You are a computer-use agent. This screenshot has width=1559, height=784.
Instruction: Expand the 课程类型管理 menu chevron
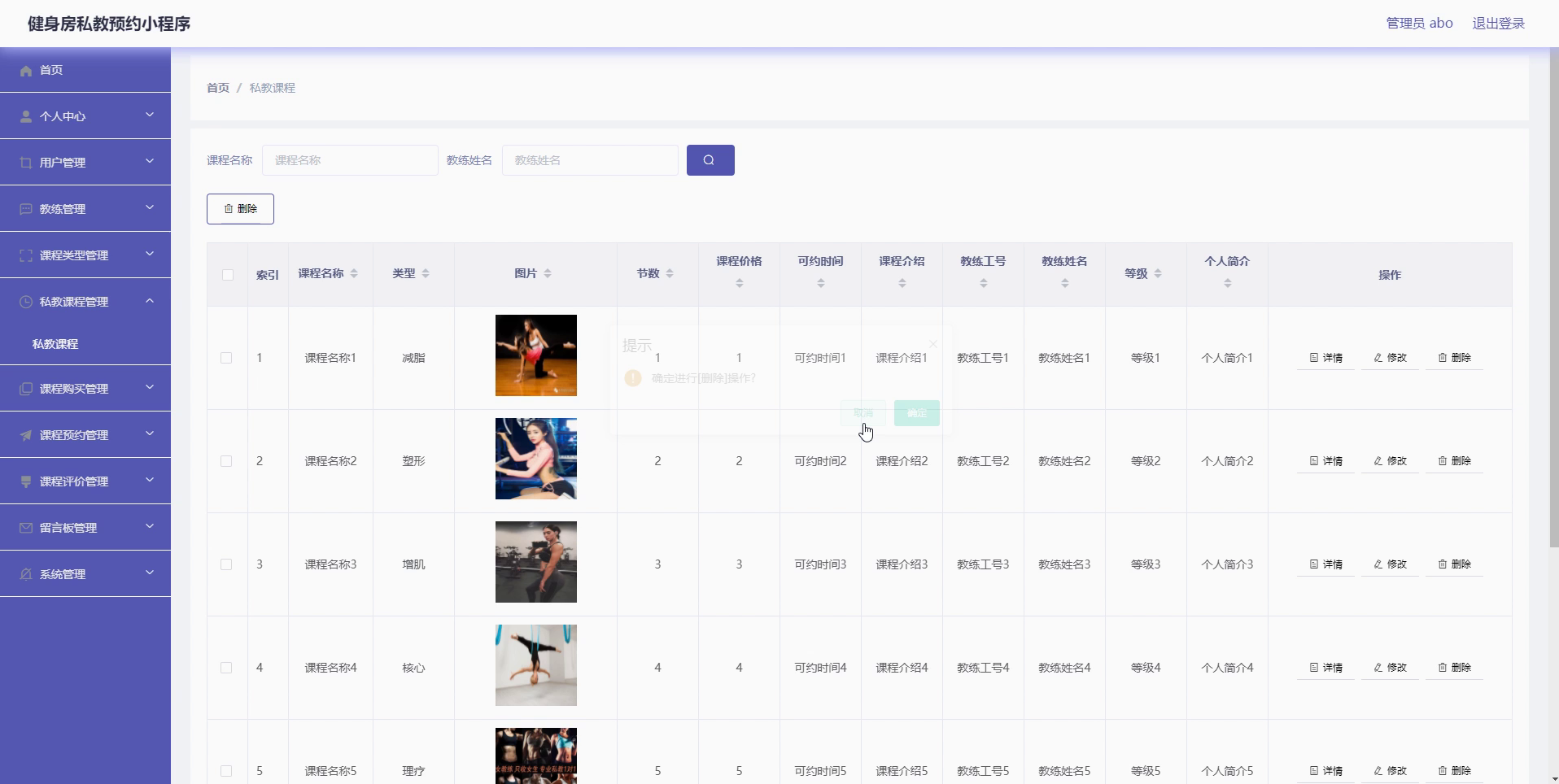pyautogui.click(x=150, y=255)
